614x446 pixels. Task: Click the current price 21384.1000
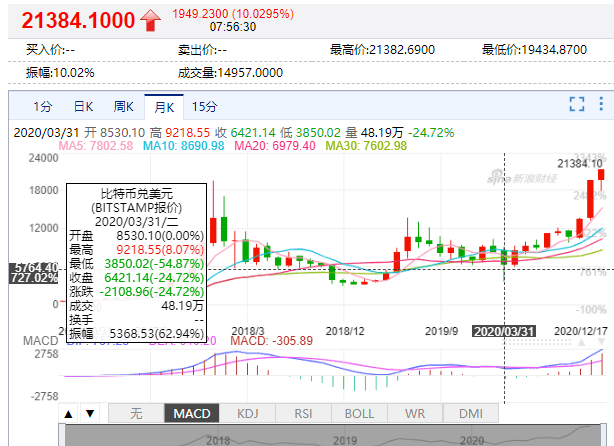(x=78, y=20)
